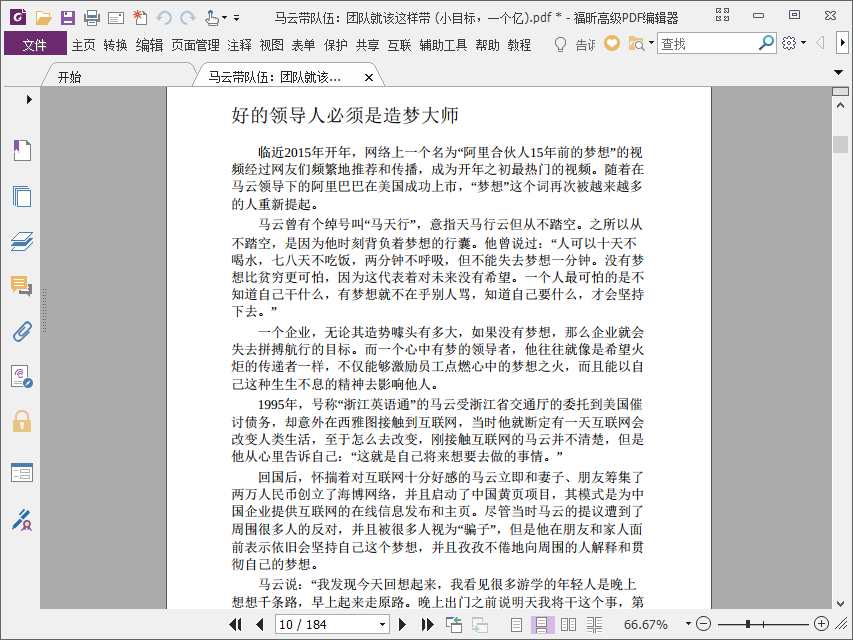Open the Layers panel

[x=22, y=241]
